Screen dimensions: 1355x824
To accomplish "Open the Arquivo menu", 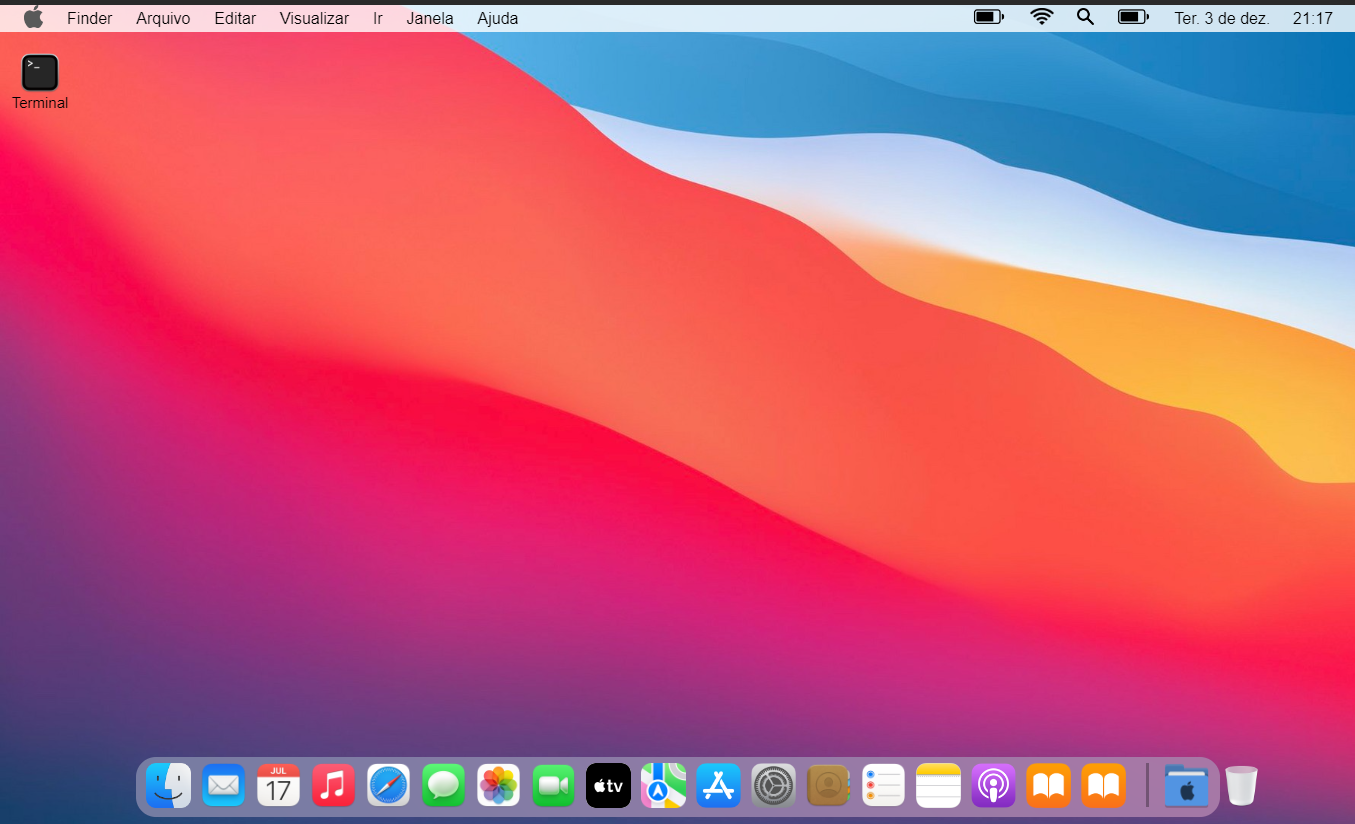I will tap(163, 18).
